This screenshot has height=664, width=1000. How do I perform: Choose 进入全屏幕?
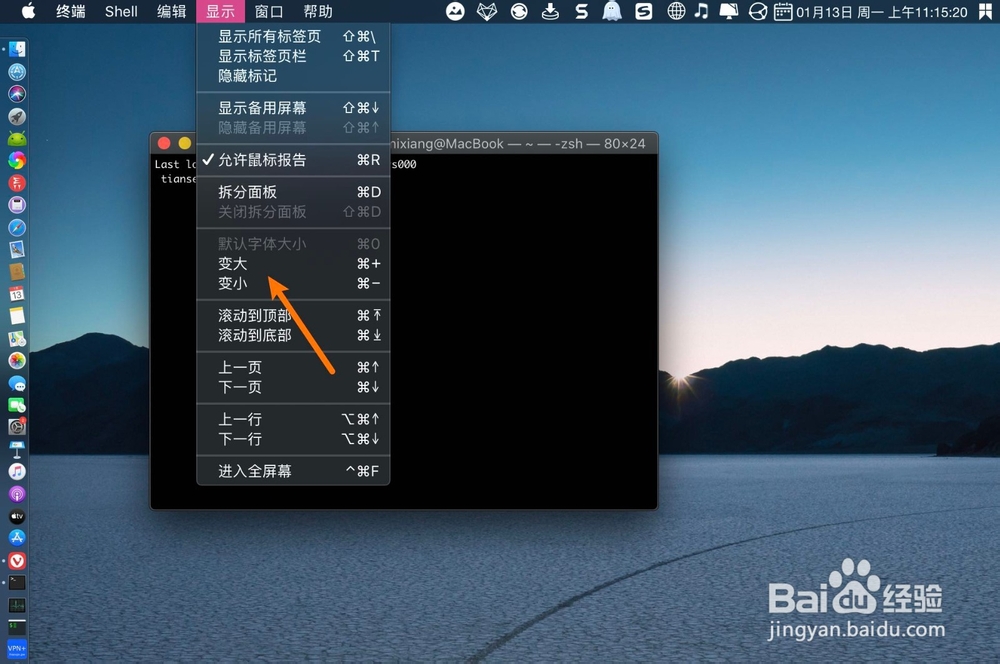point(293,471)
